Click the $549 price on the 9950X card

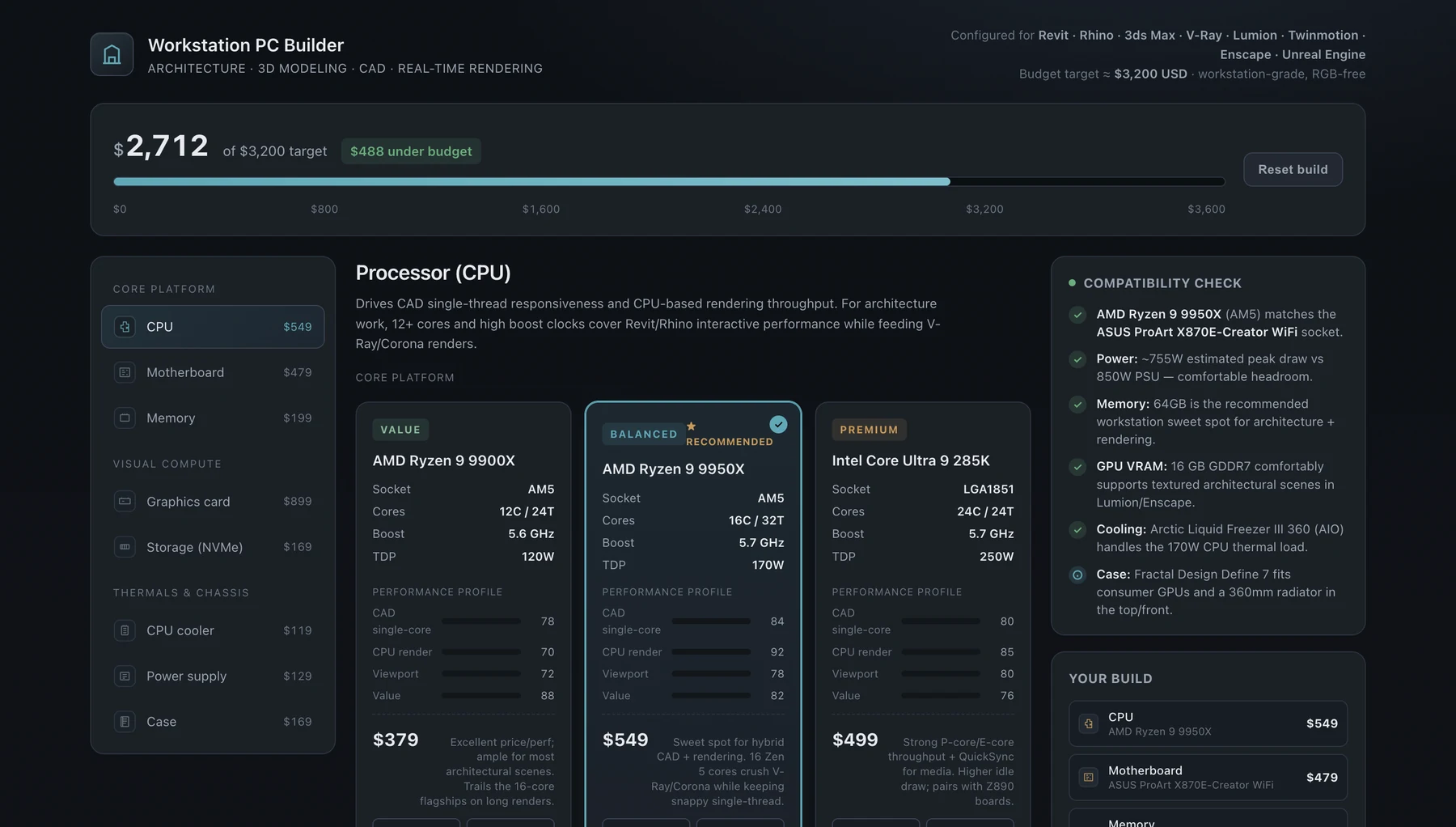625,740
